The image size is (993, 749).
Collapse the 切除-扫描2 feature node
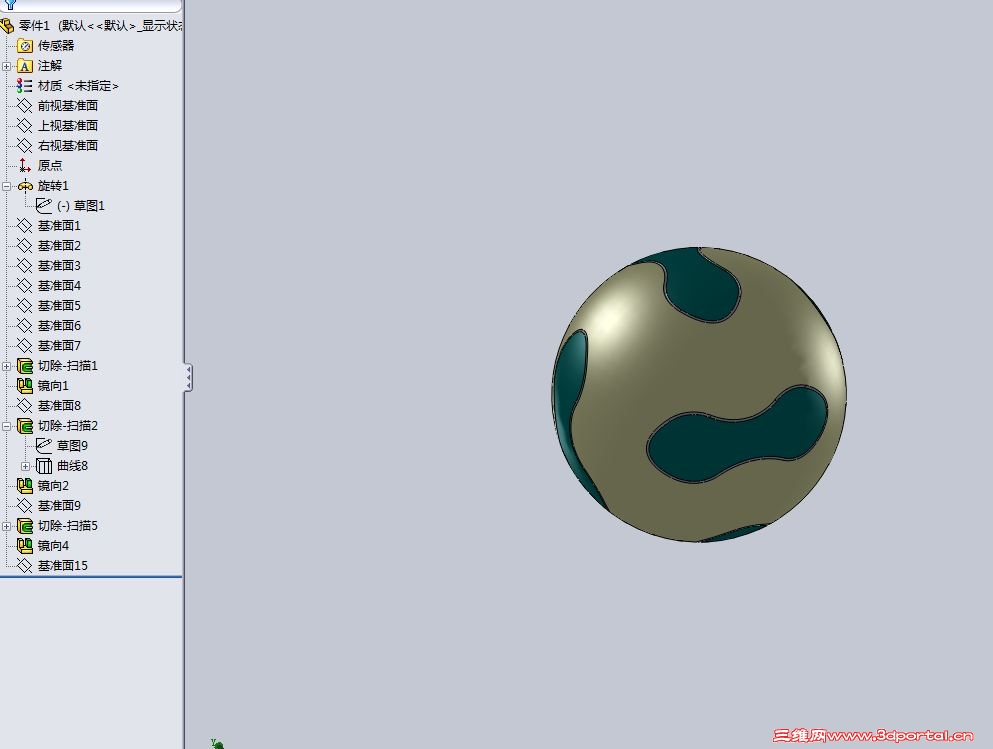(x=6, y=426)
